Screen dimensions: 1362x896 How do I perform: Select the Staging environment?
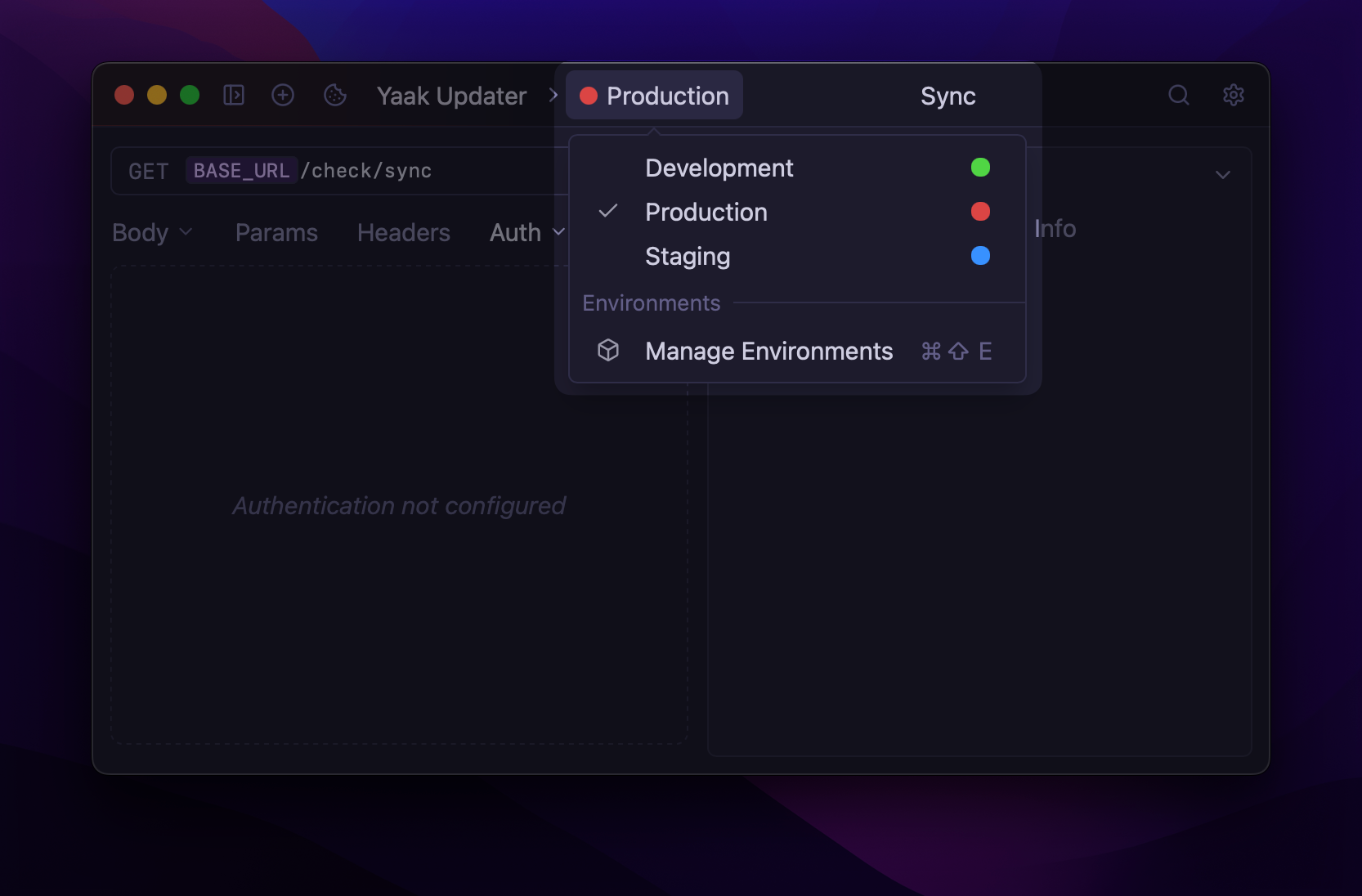coord(688,256)
